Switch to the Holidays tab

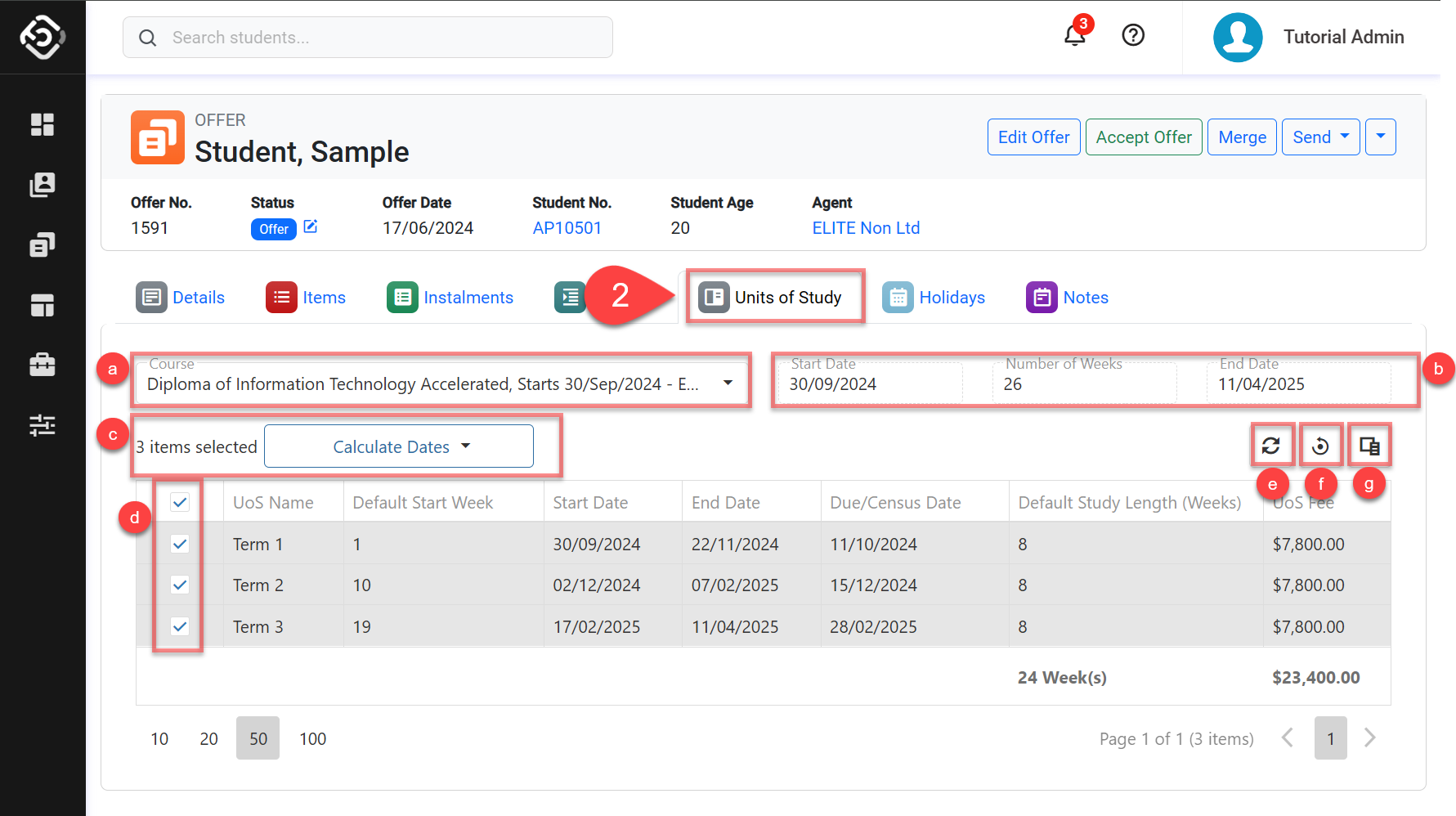tap(934, 298)
